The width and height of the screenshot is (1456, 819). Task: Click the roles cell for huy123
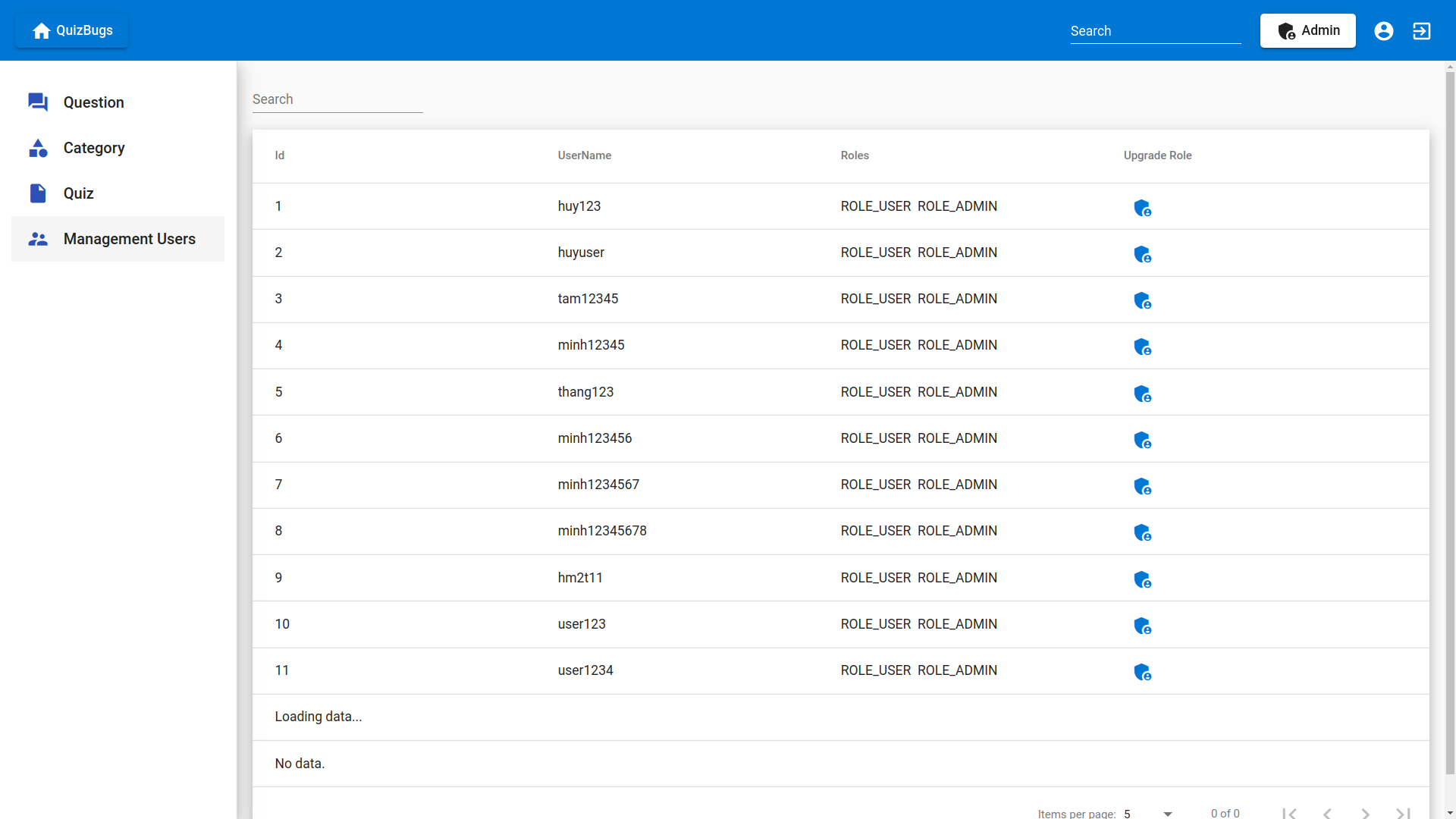click(x=919, y=206)
